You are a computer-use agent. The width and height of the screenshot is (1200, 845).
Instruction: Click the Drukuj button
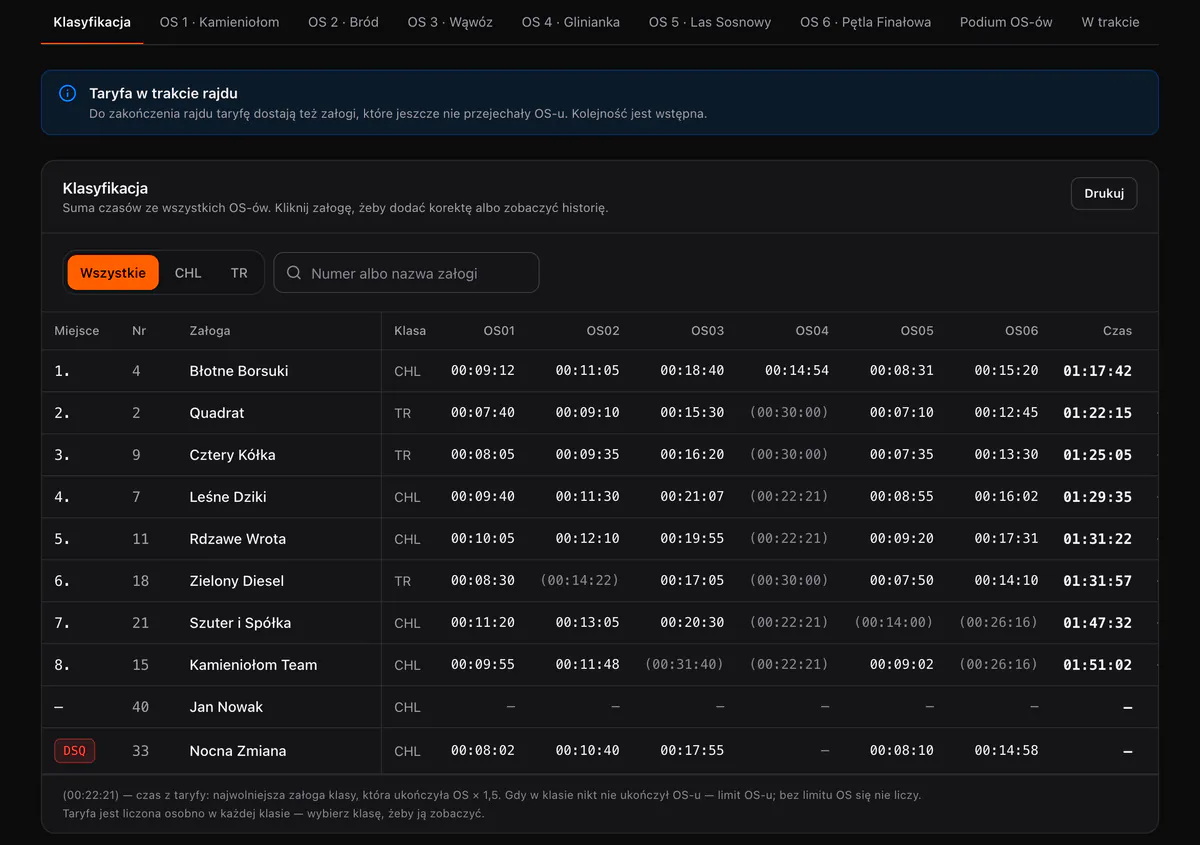tap(1104, 193)
